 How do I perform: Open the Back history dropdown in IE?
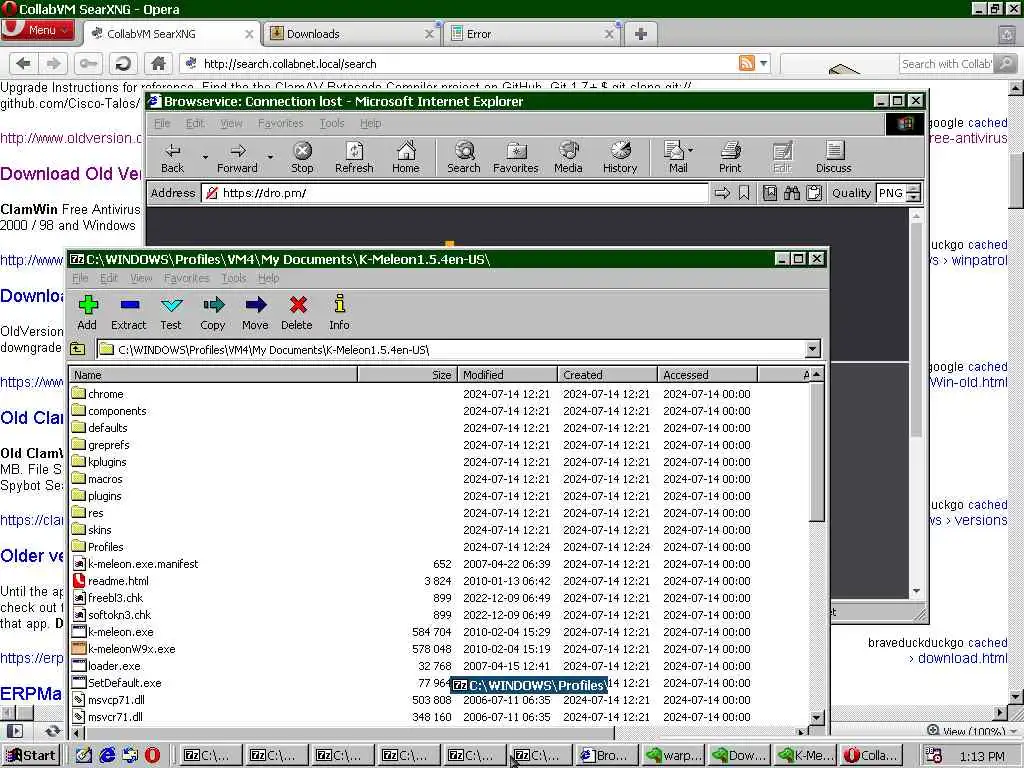(205, 157)
